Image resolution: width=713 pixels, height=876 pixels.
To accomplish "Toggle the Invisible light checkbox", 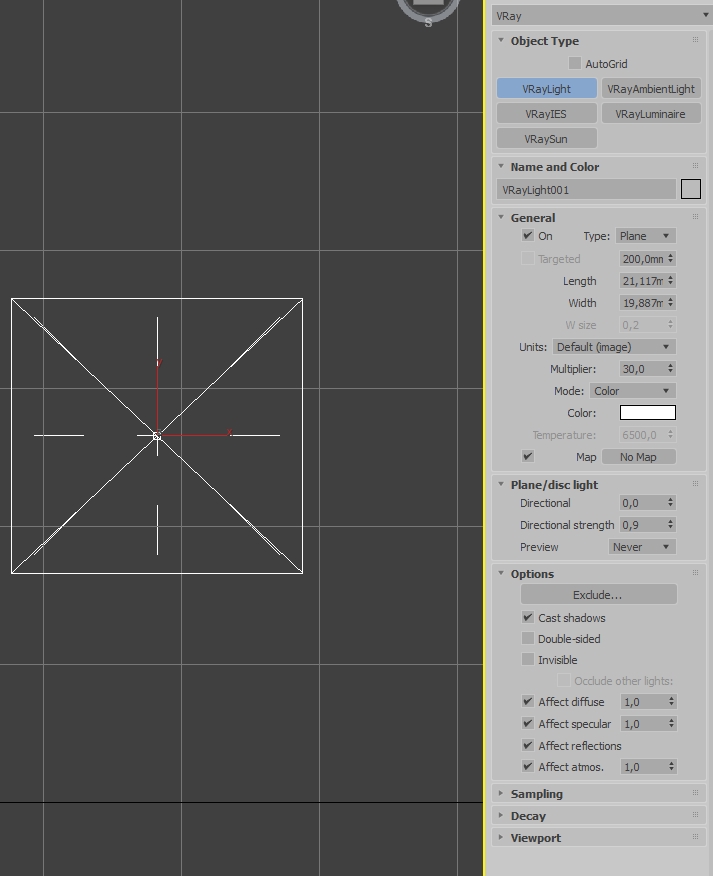I will (x=527, y=660).
